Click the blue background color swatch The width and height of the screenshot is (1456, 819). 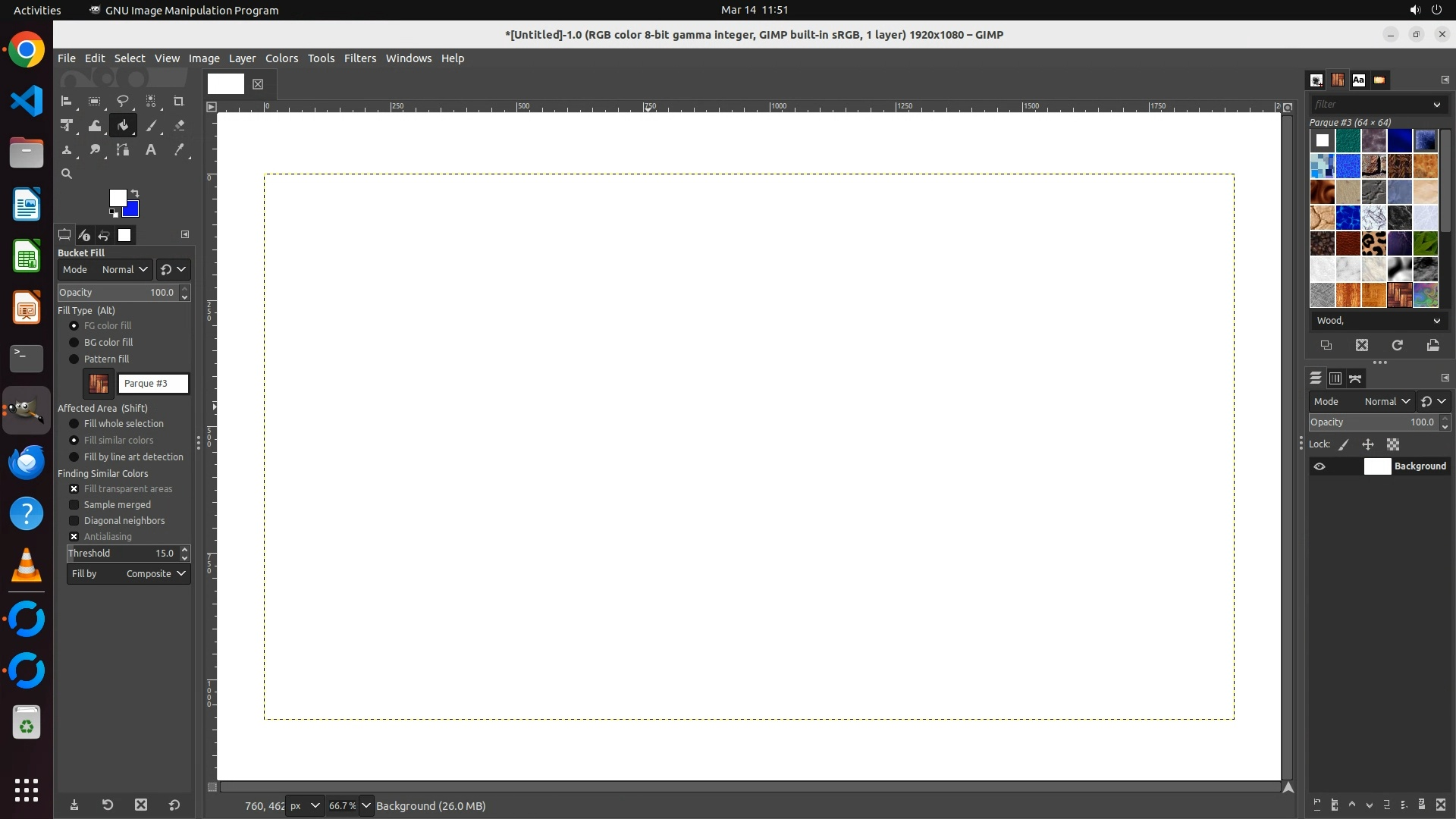[133, 211]
